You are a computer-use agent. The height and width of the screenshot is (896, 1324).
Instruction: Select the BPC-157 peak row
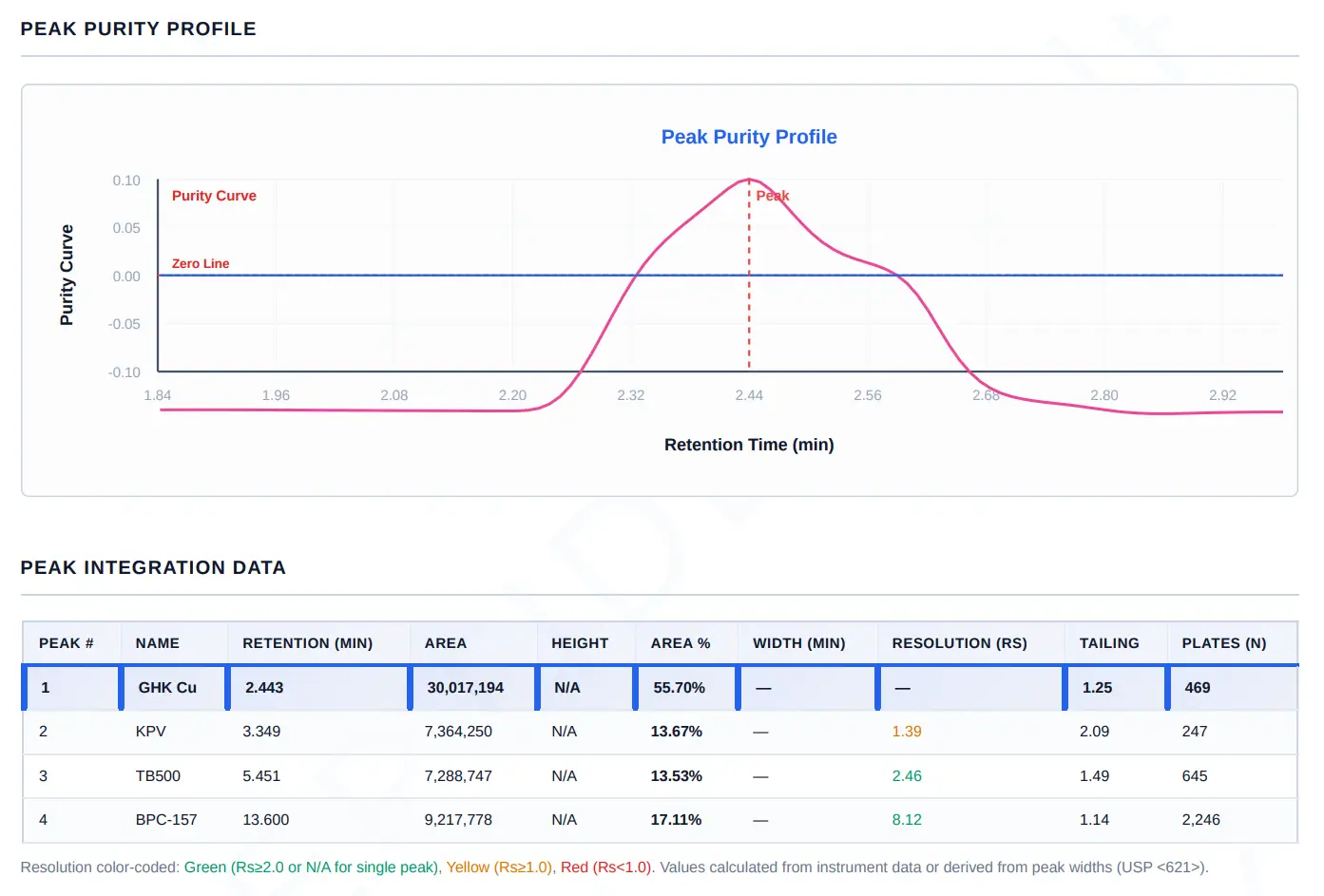pos(661,820)
